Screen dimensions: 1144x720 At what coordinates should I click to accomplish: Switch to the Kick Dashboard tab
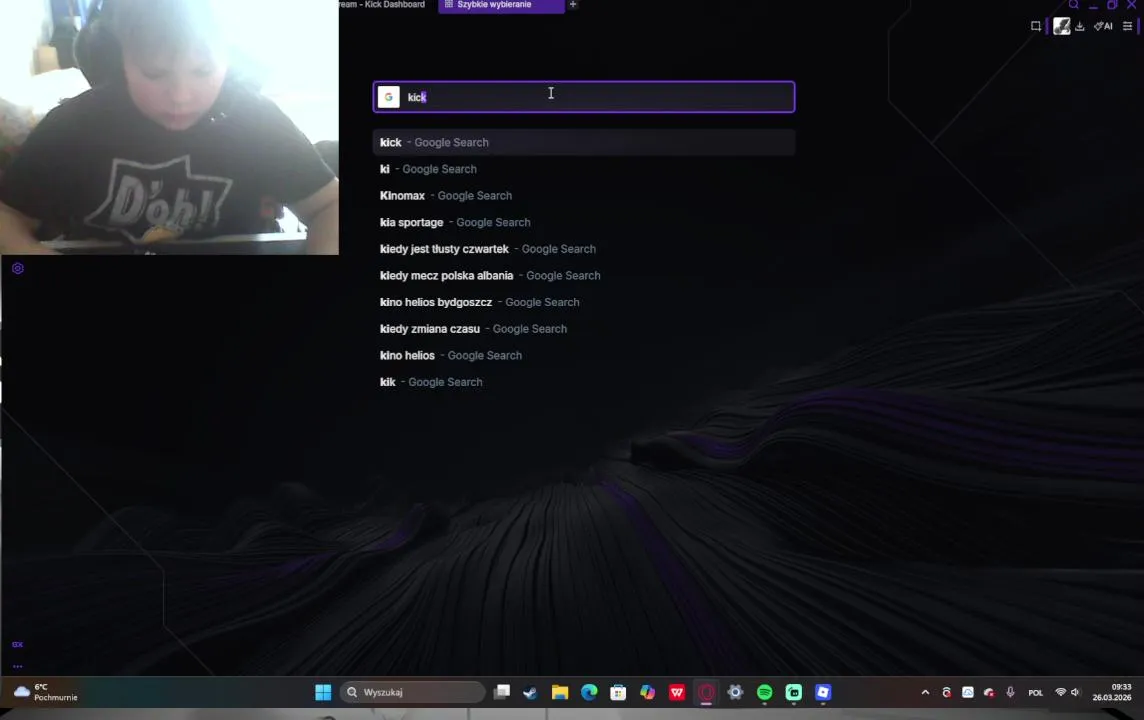click(x=382, y=4)
